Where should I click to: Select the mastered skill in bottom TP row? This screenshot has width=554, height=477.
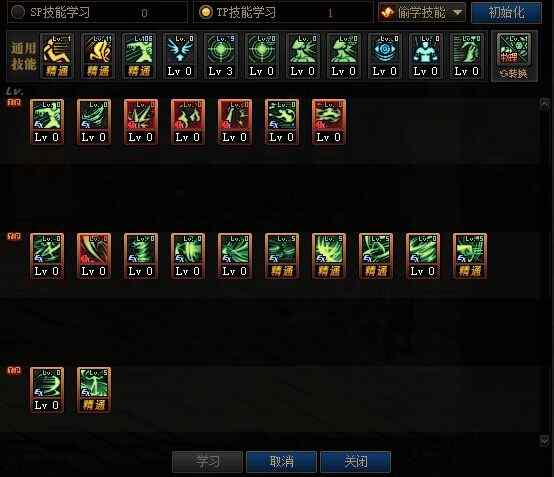(x=94, y=390)
